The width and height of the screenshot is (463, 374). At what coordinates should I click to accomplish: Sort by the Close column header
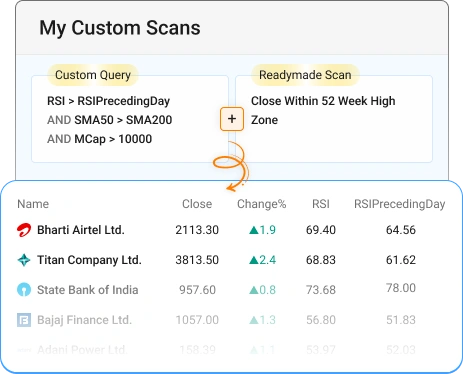click(197, 204)
